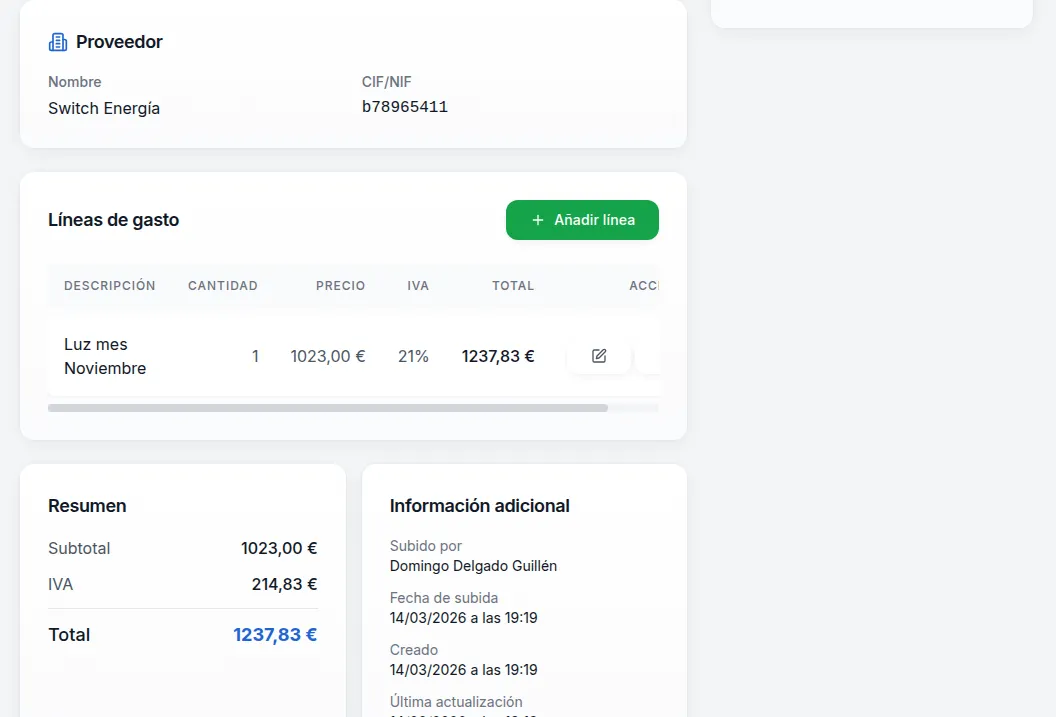This screenshot has height=717, width=1056.
Task: Edit the Luz mes Noviembre expense line
Action: tap(599, 356)
